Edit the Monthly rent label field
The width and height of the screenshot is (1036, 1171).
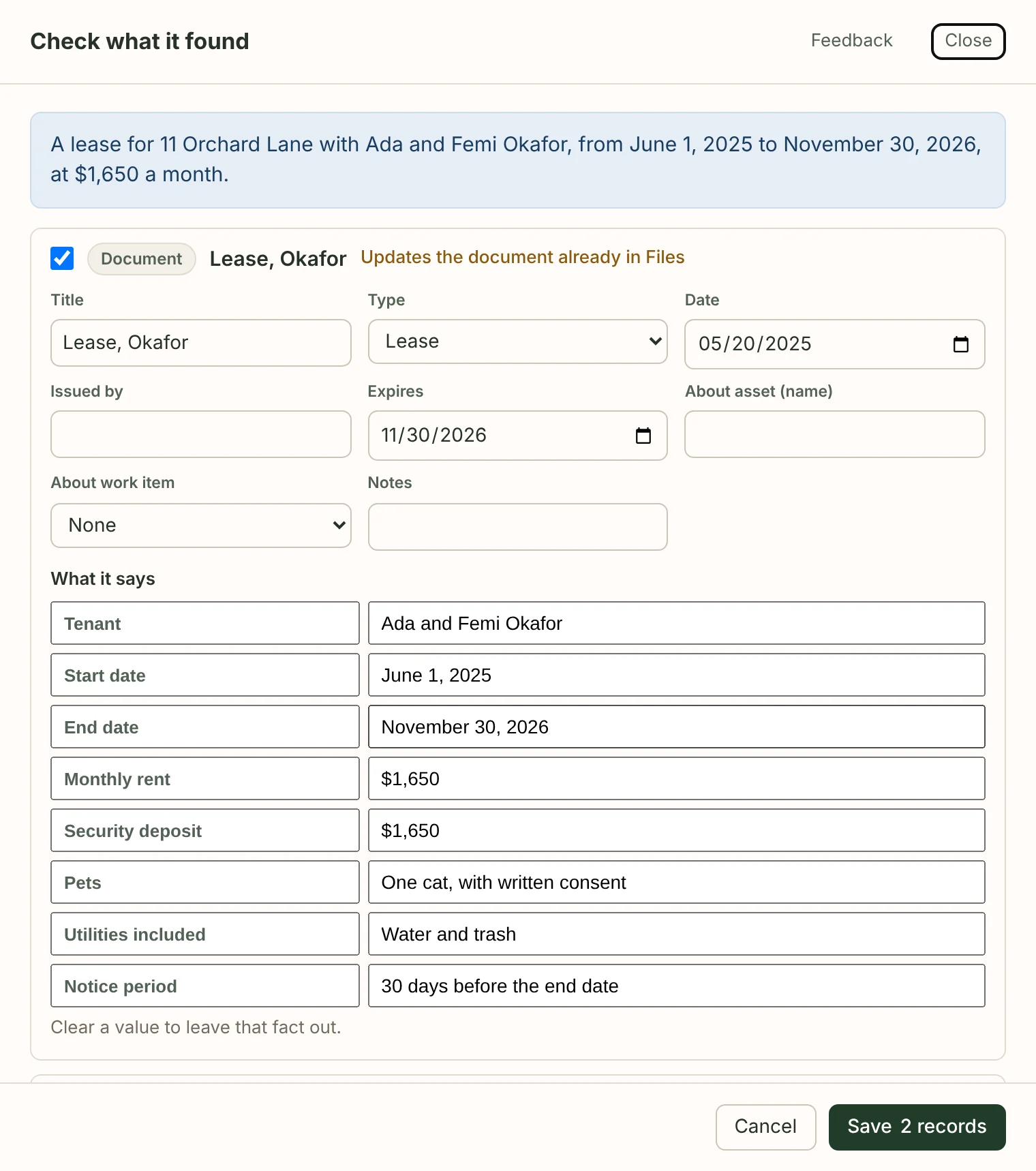205,778
